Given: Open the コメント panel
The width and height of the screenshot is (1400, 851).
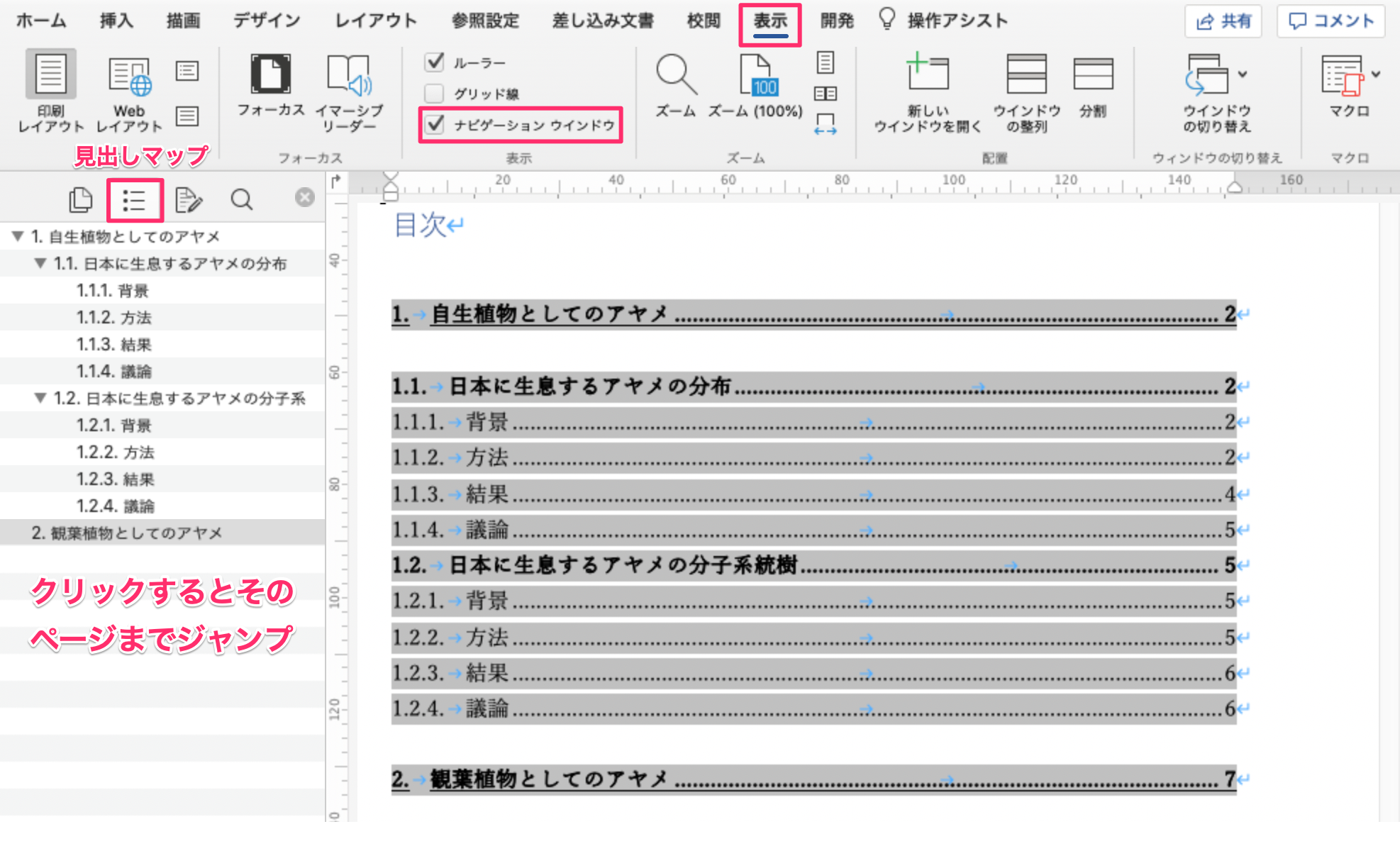Looking at the screenshot, I should coord(1329,21).
